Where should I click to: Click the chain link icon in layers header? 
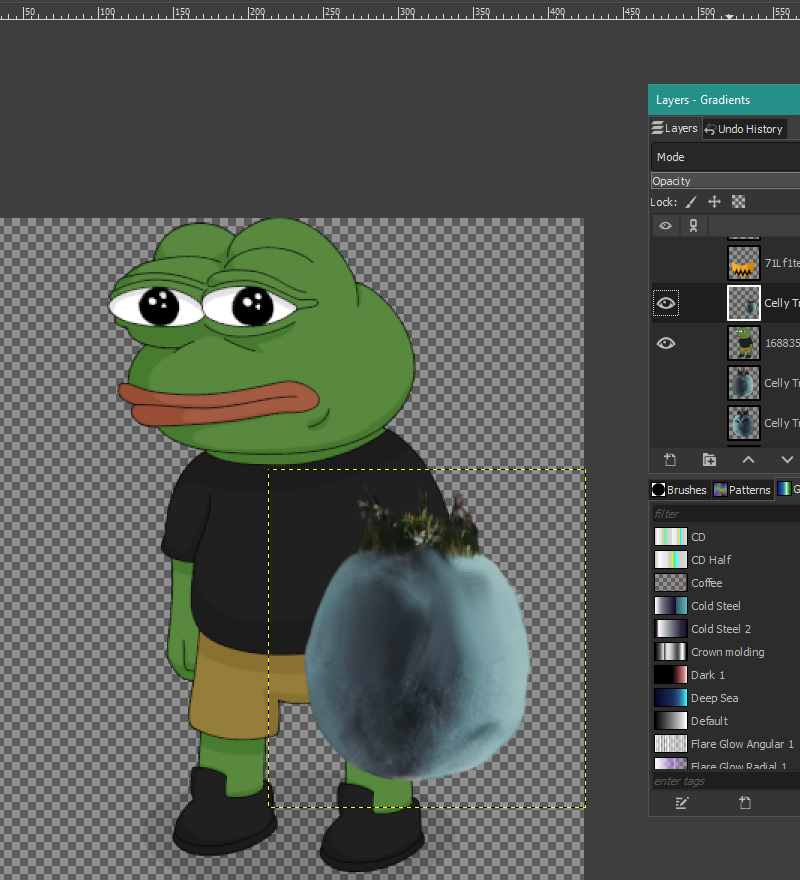[693, 226]
